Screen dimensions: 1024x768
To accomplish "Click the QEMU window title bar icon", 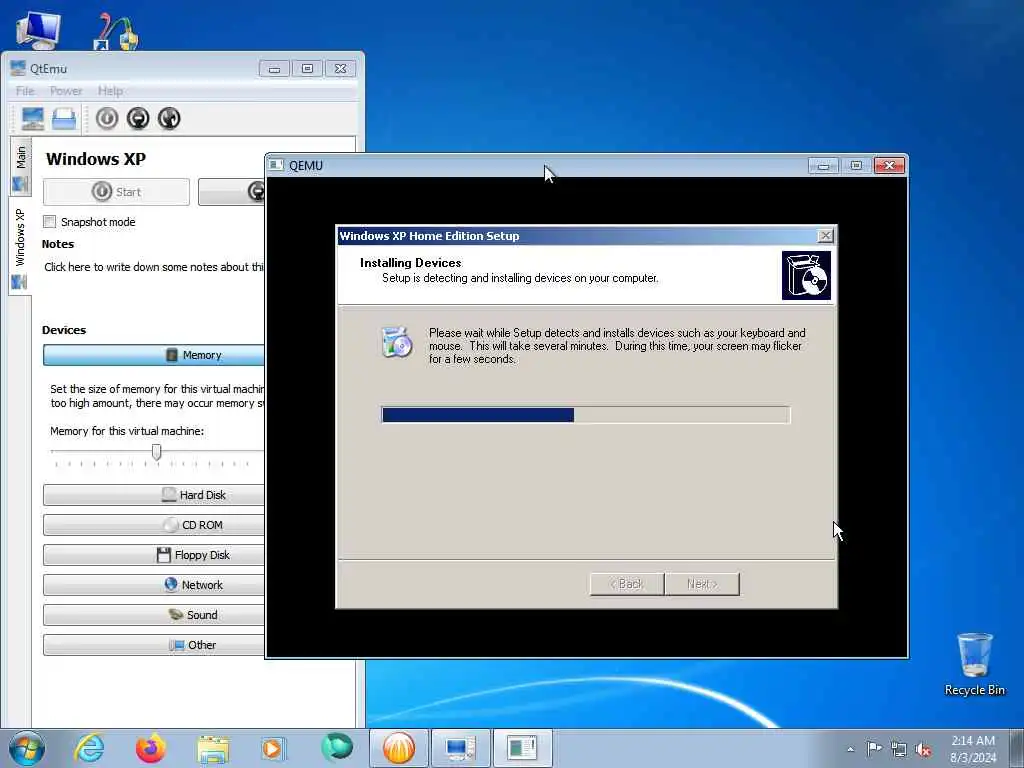I will point(277,165).
